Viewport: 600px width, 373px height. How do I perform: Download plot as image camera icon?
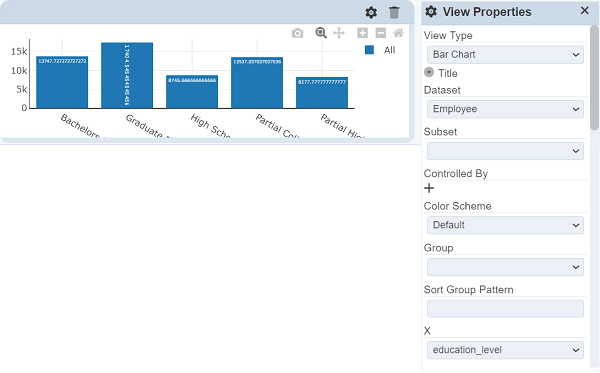click(x=297, y=33)
